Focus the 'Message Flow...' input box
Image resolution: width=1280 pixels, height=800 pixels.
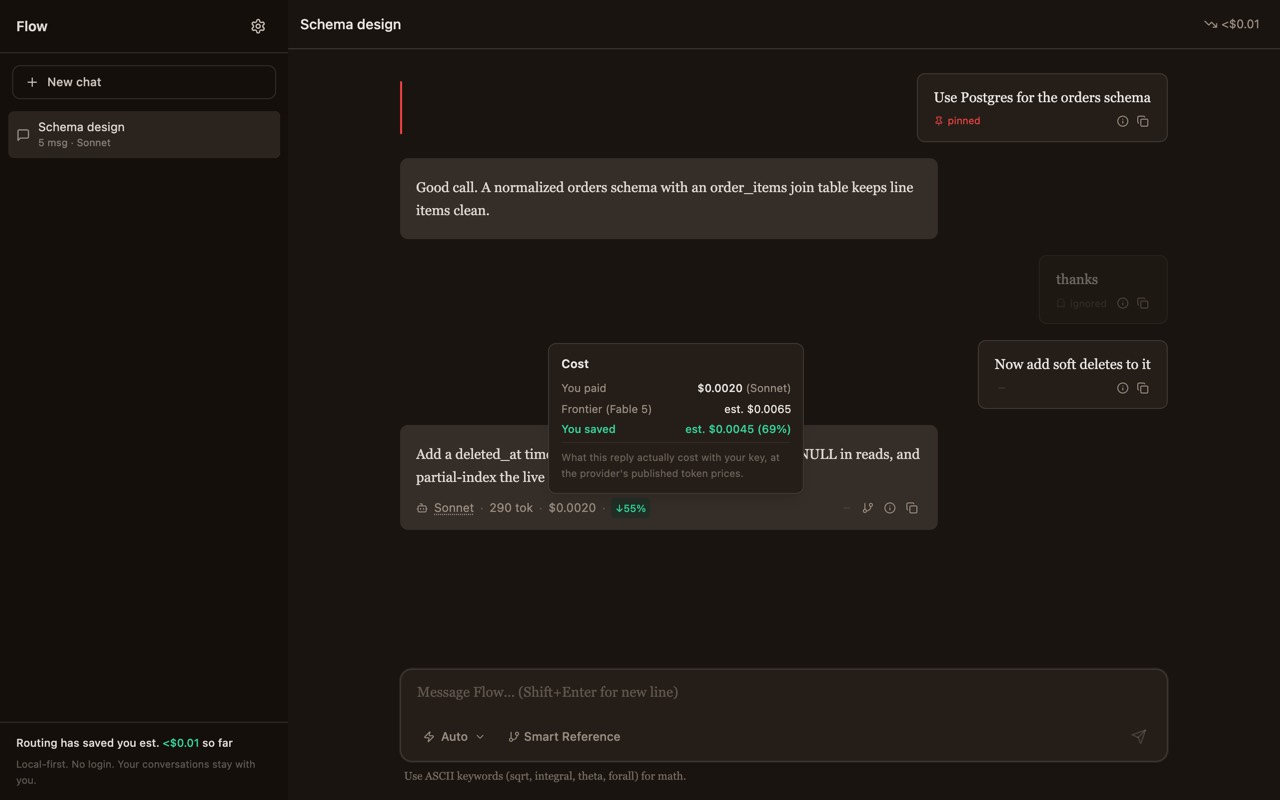point(783,692)
